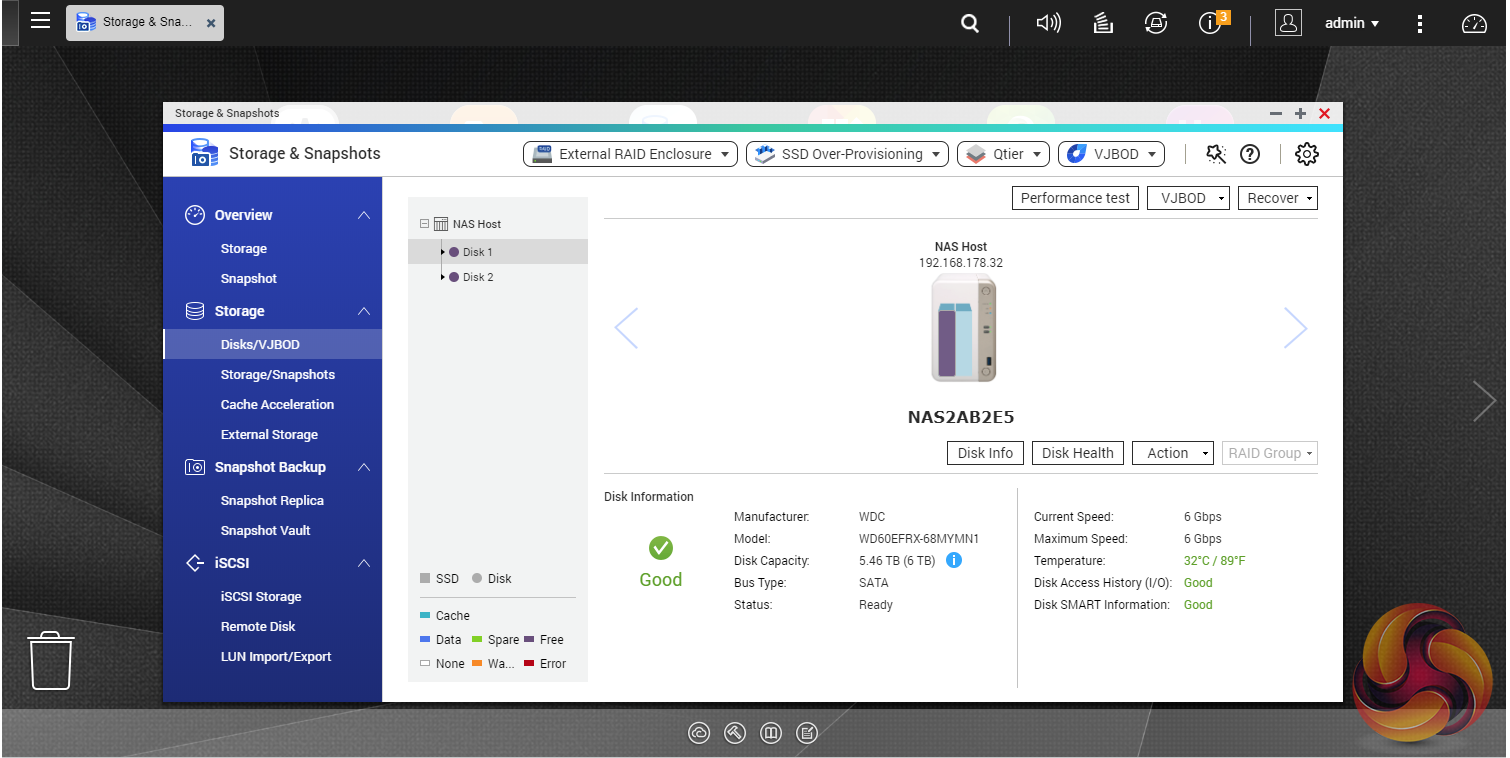Open the volume control speaker icon
The image size is (1510, 758).
coord(1048,23)
